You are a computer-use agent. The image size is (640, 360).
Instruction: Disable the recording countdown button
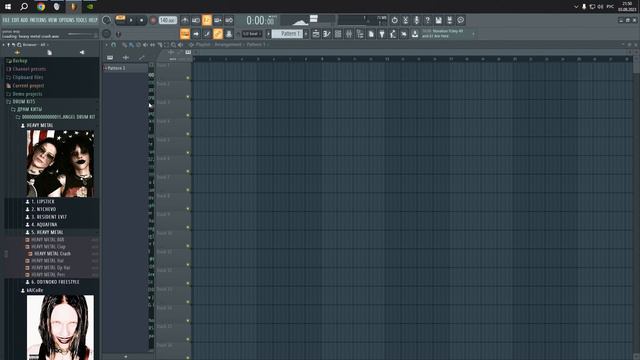coord(207,20)
